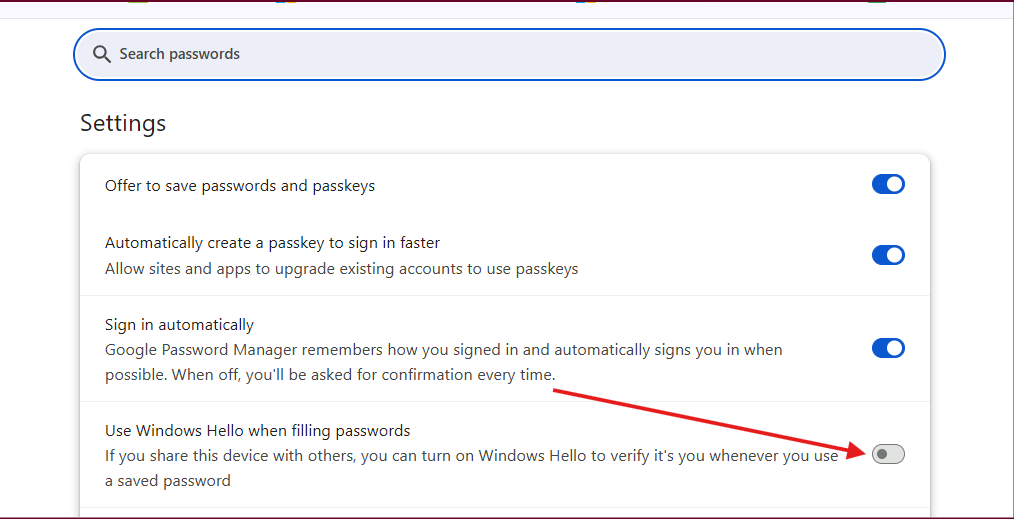
Task: Click the blank toolbar strip above search
Action: click(507, 10)
